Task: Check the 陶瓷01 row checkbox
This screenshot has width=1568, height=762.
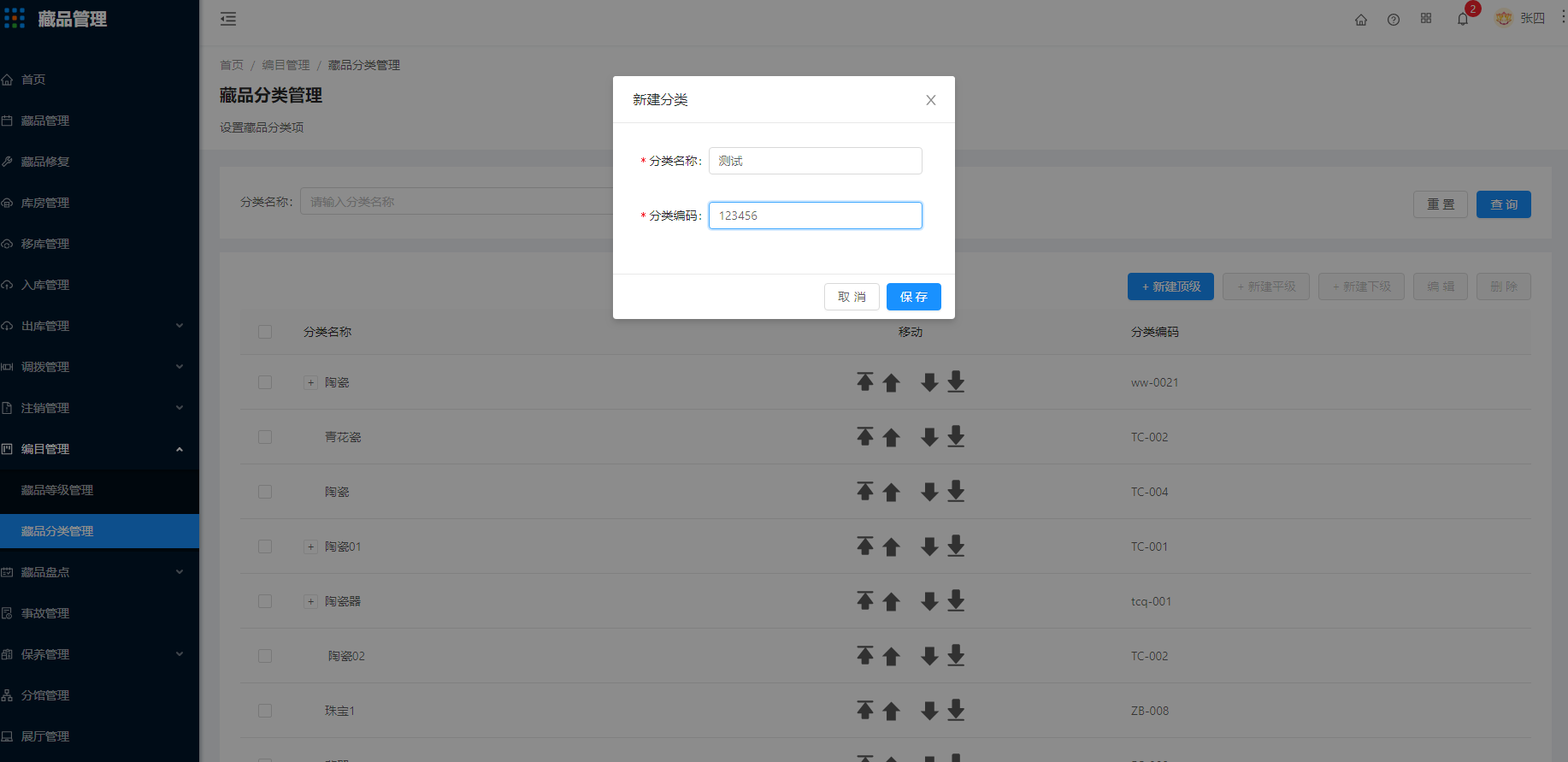Action: point(265,546)
